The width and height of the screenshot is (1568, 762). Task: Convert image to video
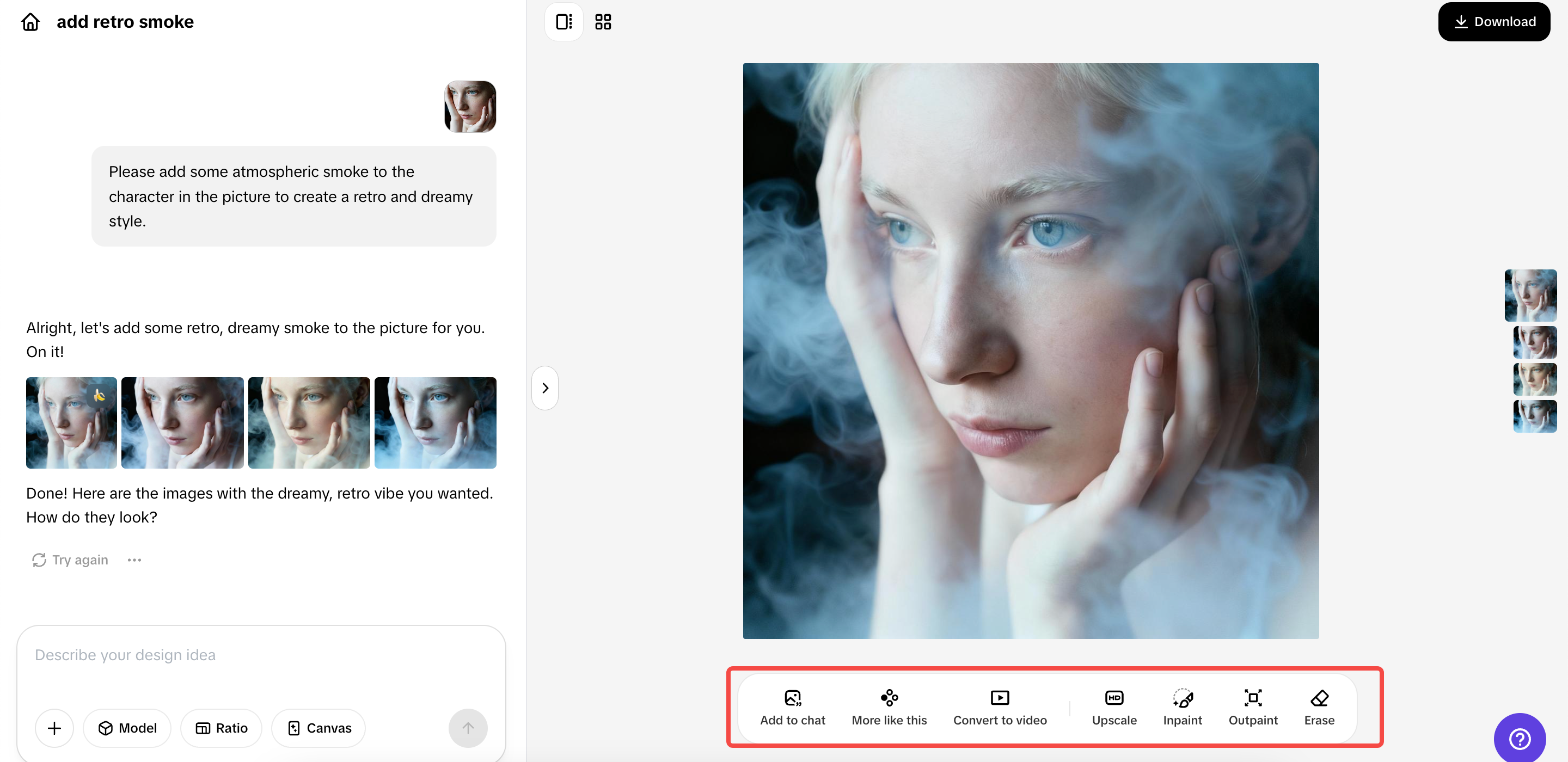tap(1000, 706)
